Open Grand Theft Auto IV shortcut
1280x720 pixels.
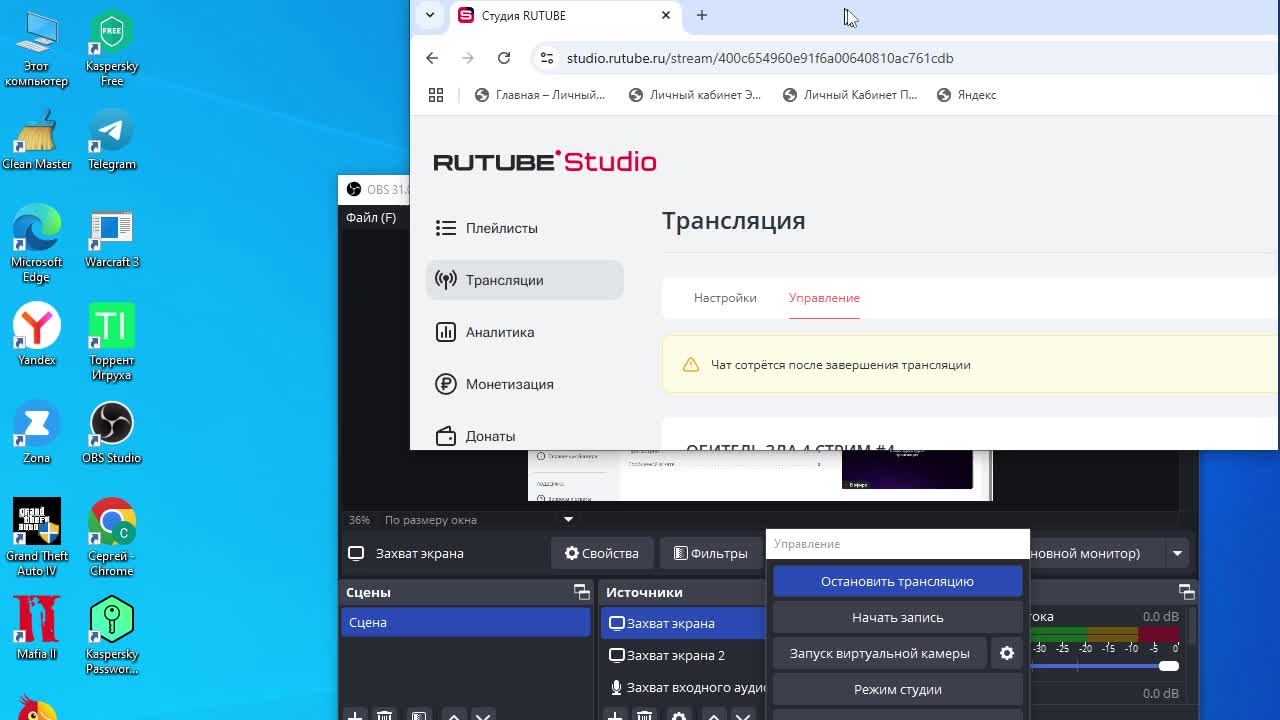coord(36,538)
